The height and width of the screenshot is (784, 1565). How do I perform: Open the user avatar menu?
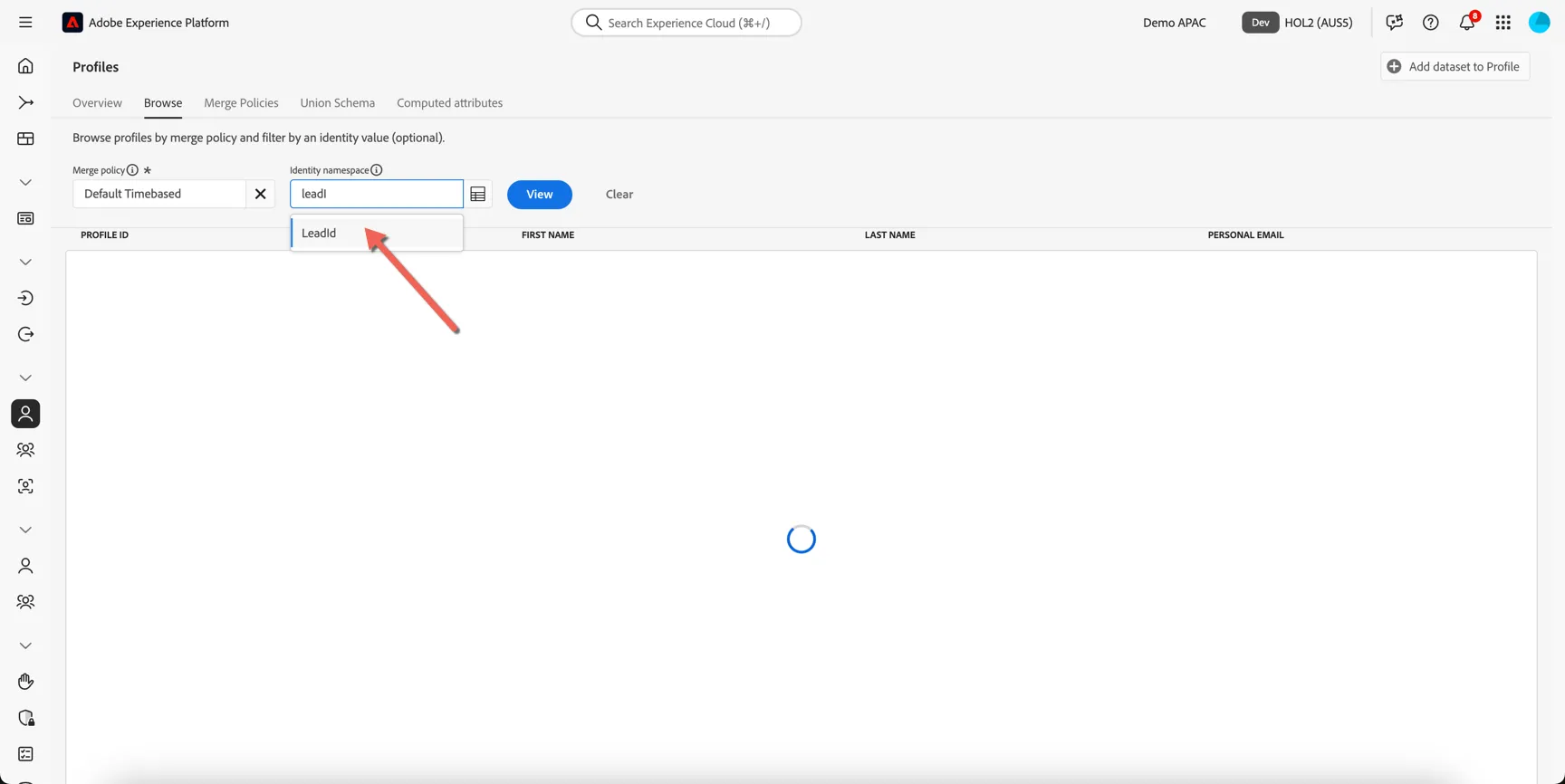[x=1540, y=23]
